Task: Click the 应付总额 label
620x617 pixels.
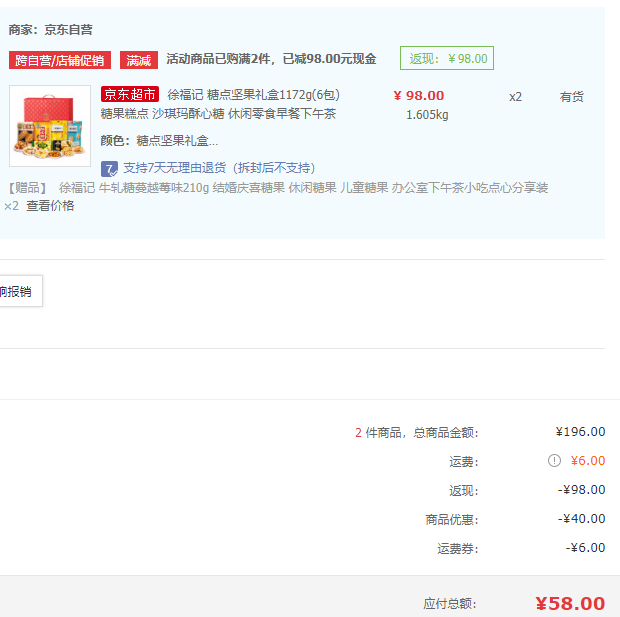Action: coord(450,604)
